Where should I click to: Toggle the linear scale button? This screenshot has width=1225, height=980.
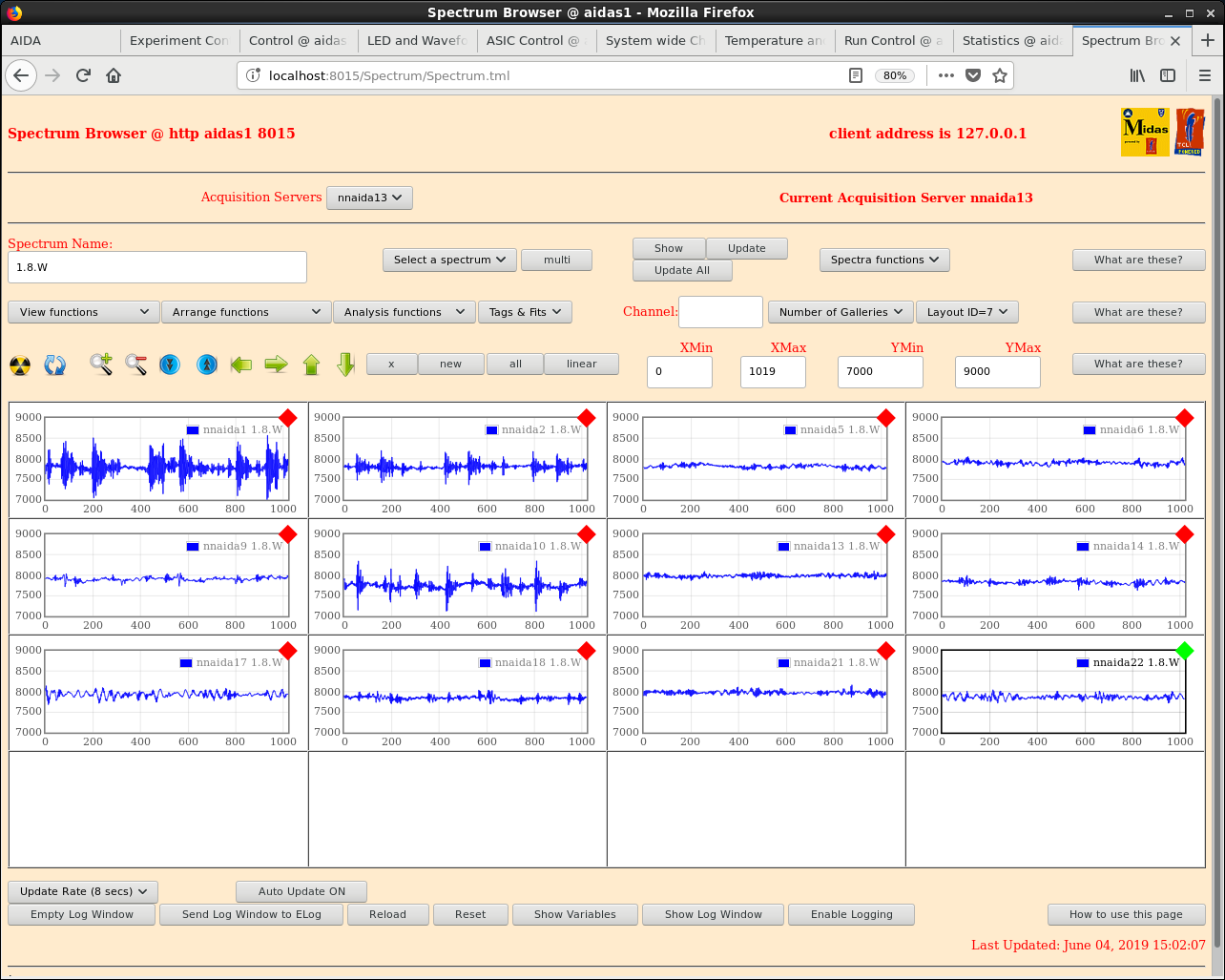tap(581, 364)
